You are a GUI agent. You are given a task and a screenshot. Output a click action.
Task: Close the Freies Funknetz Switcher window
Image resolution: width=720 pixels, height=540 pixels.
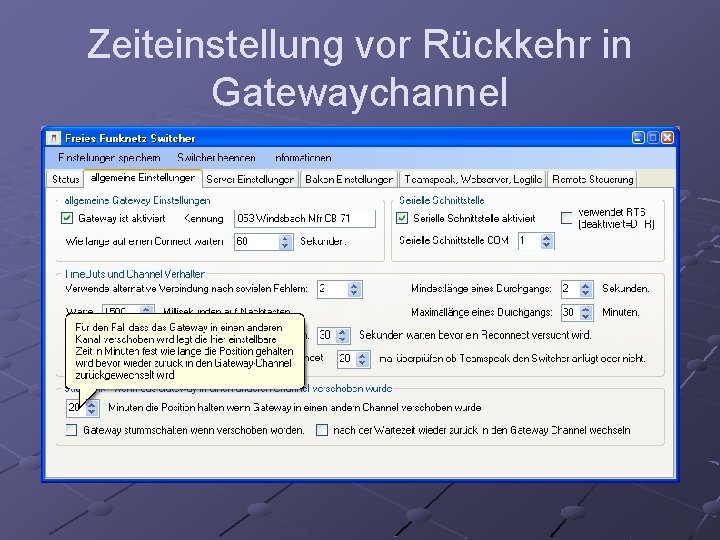(668, 138)
